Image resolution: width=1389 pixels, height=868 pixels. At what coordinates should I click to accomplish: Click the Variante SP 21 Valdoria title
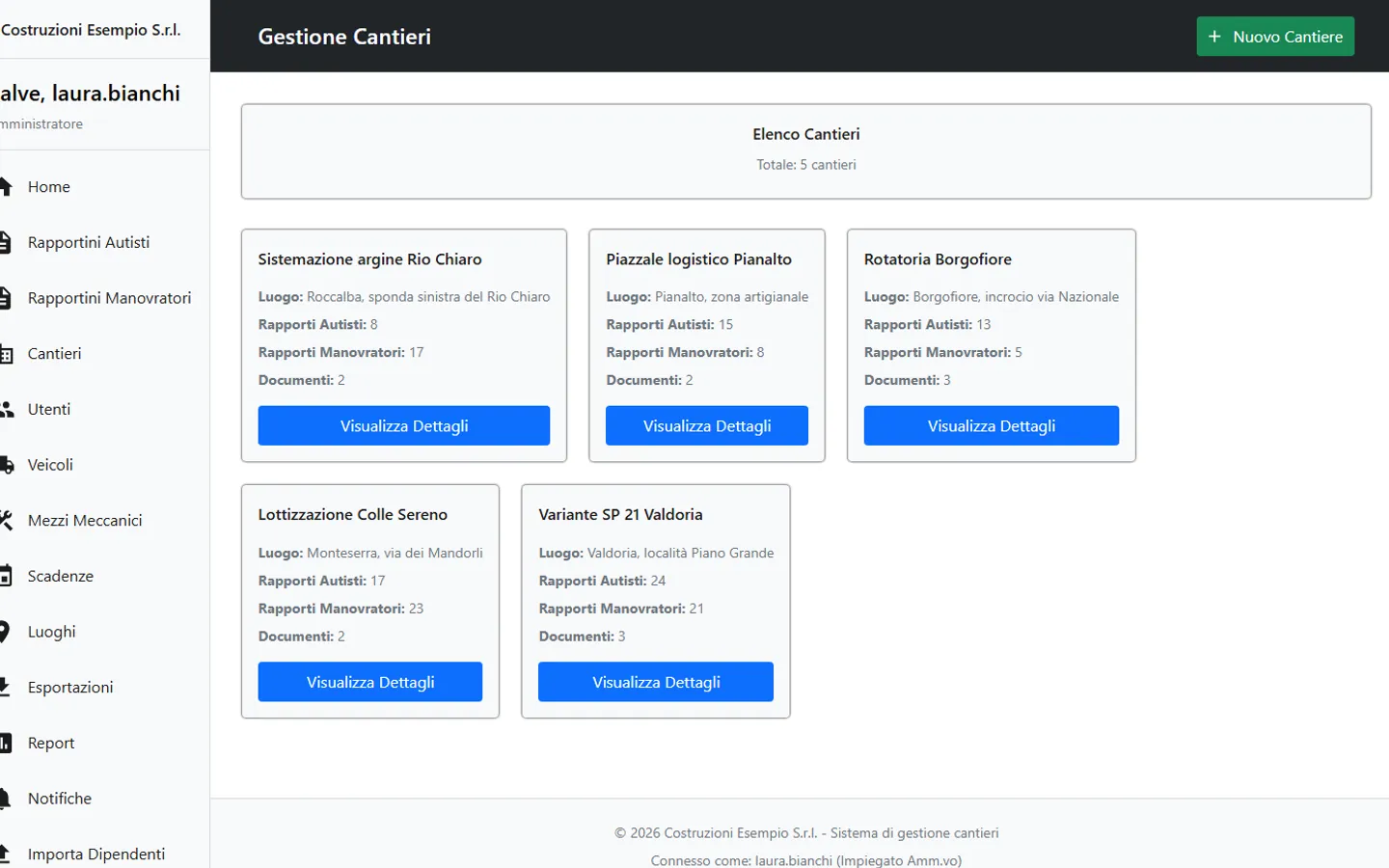[620, 515]
